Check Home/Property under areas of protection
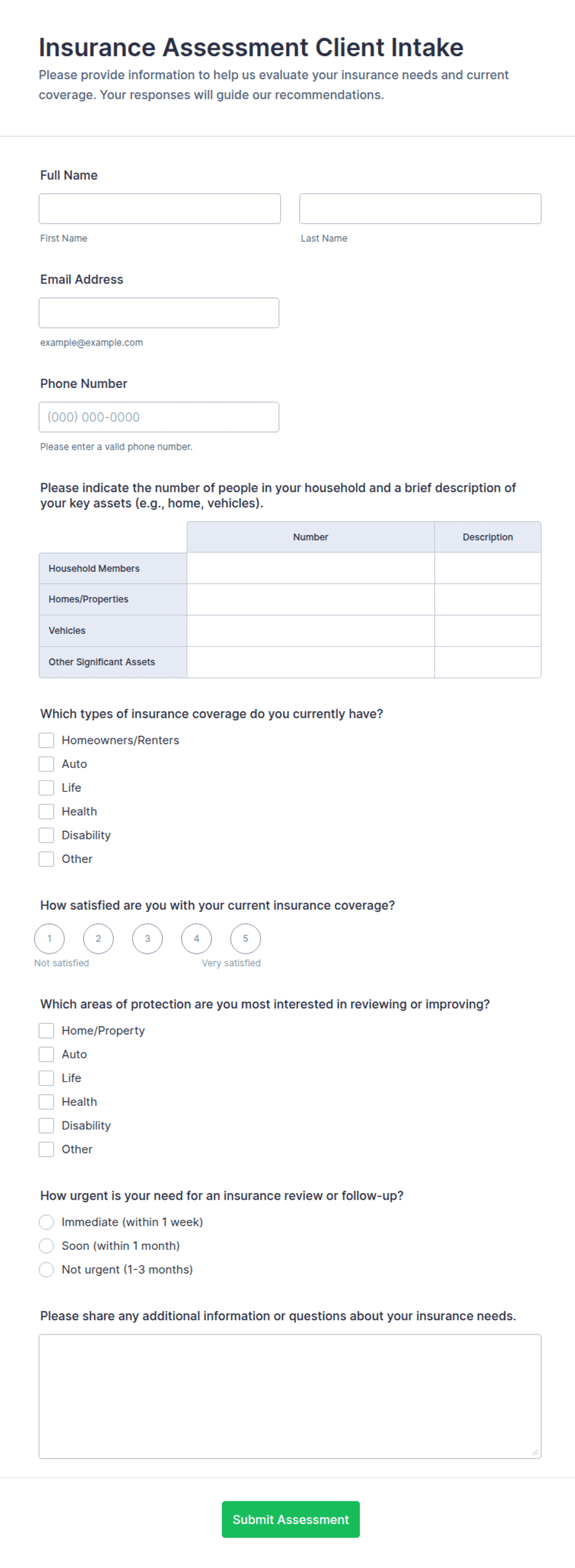This screenshot has width=575, height=1568. coord(46,1031)
